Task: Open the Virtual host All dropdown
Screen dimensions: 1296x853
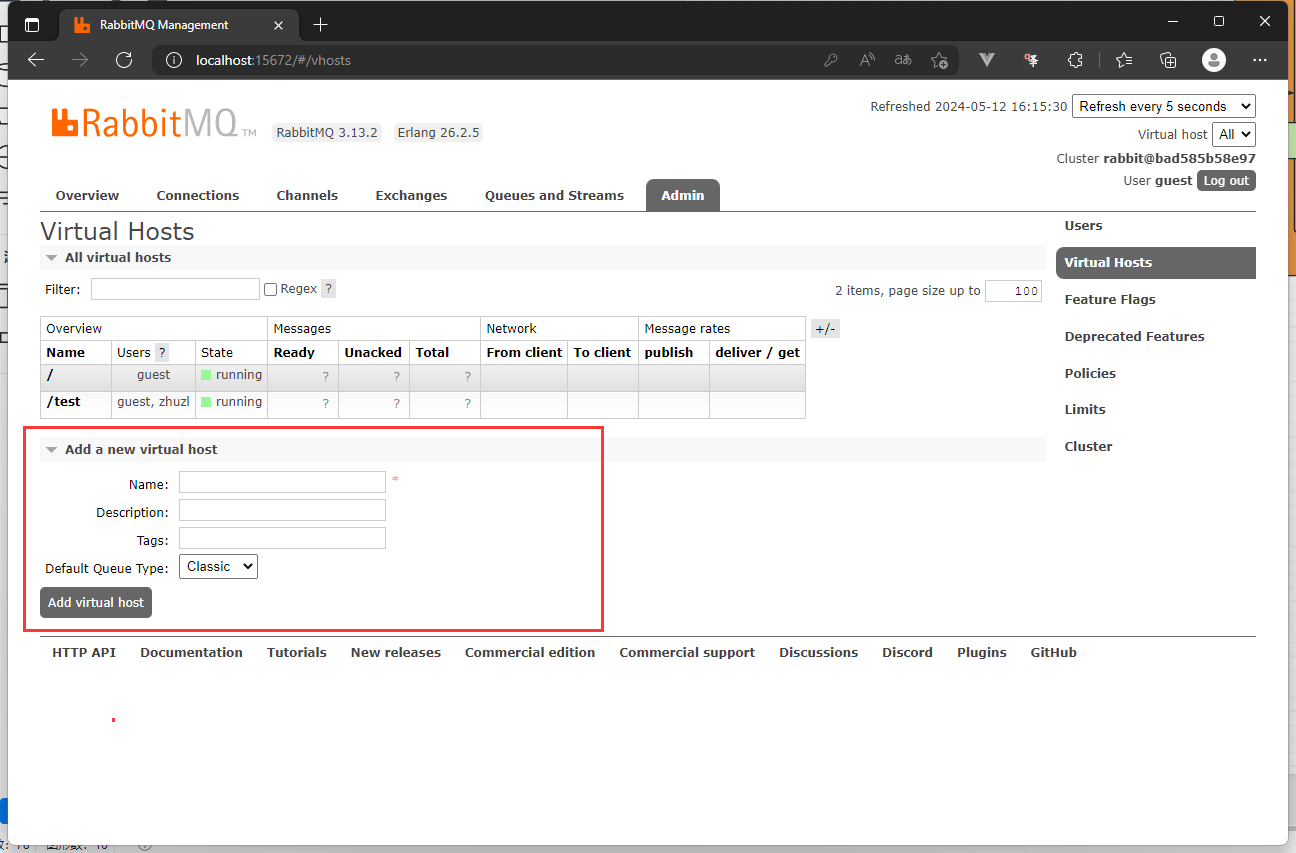Action: pyautogui.click(x=1234, y=134)
